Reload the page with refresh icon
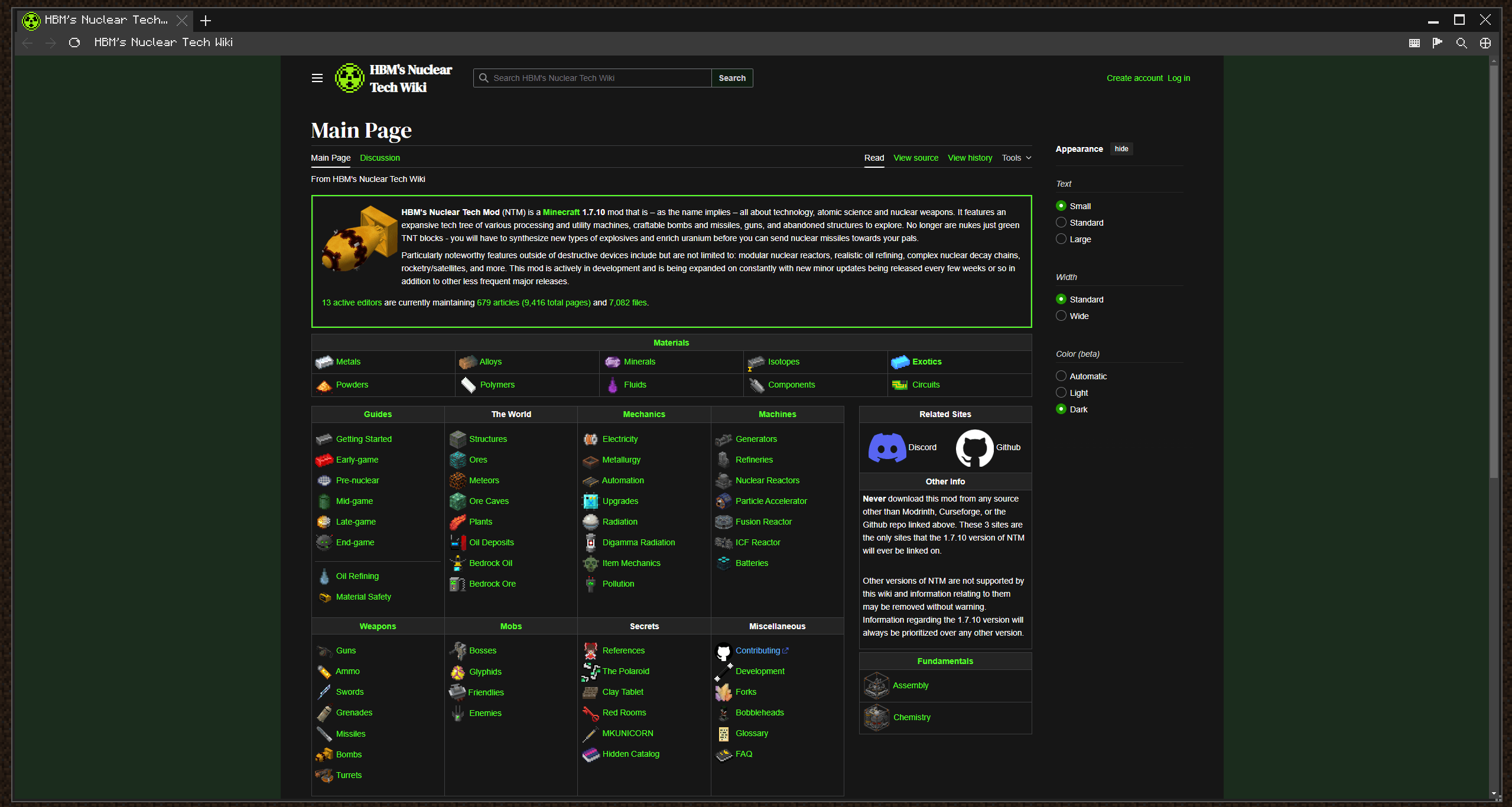Viewport: 1512px width, 807px height. (x=74, y=43)
